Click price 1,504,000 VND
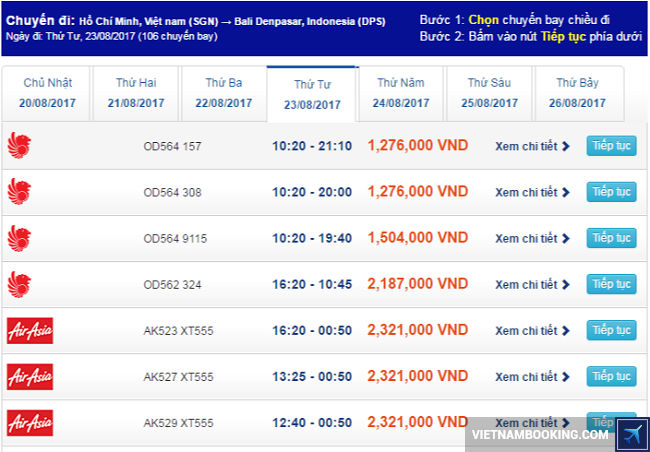The image size is (650, 452). click(x=418, y=238)
